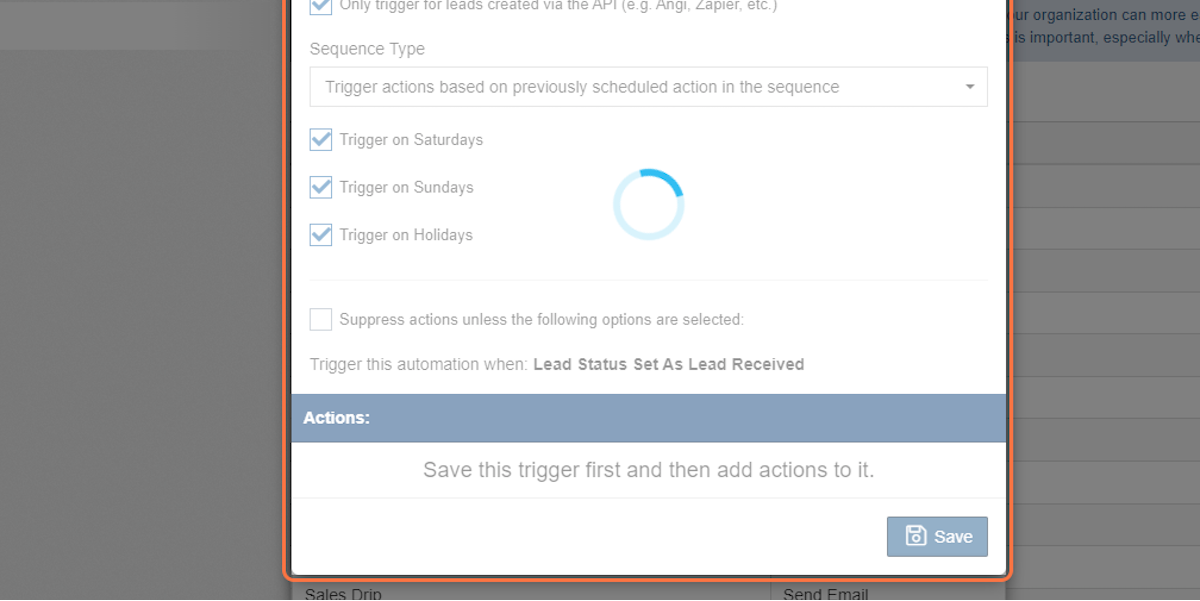The width and height of the screenshot is (1200, 601).
Task: Click the Save button
Action: pos(937,536)
